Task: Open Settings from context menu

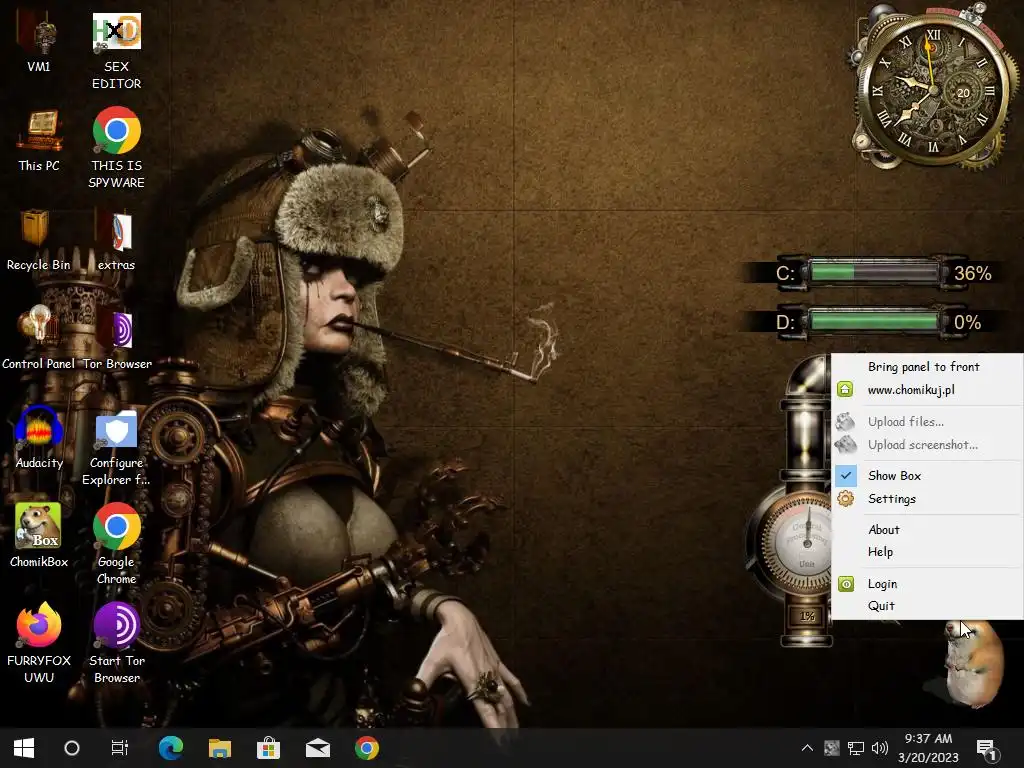Action: pyautogui.click(x=927, y=499)
